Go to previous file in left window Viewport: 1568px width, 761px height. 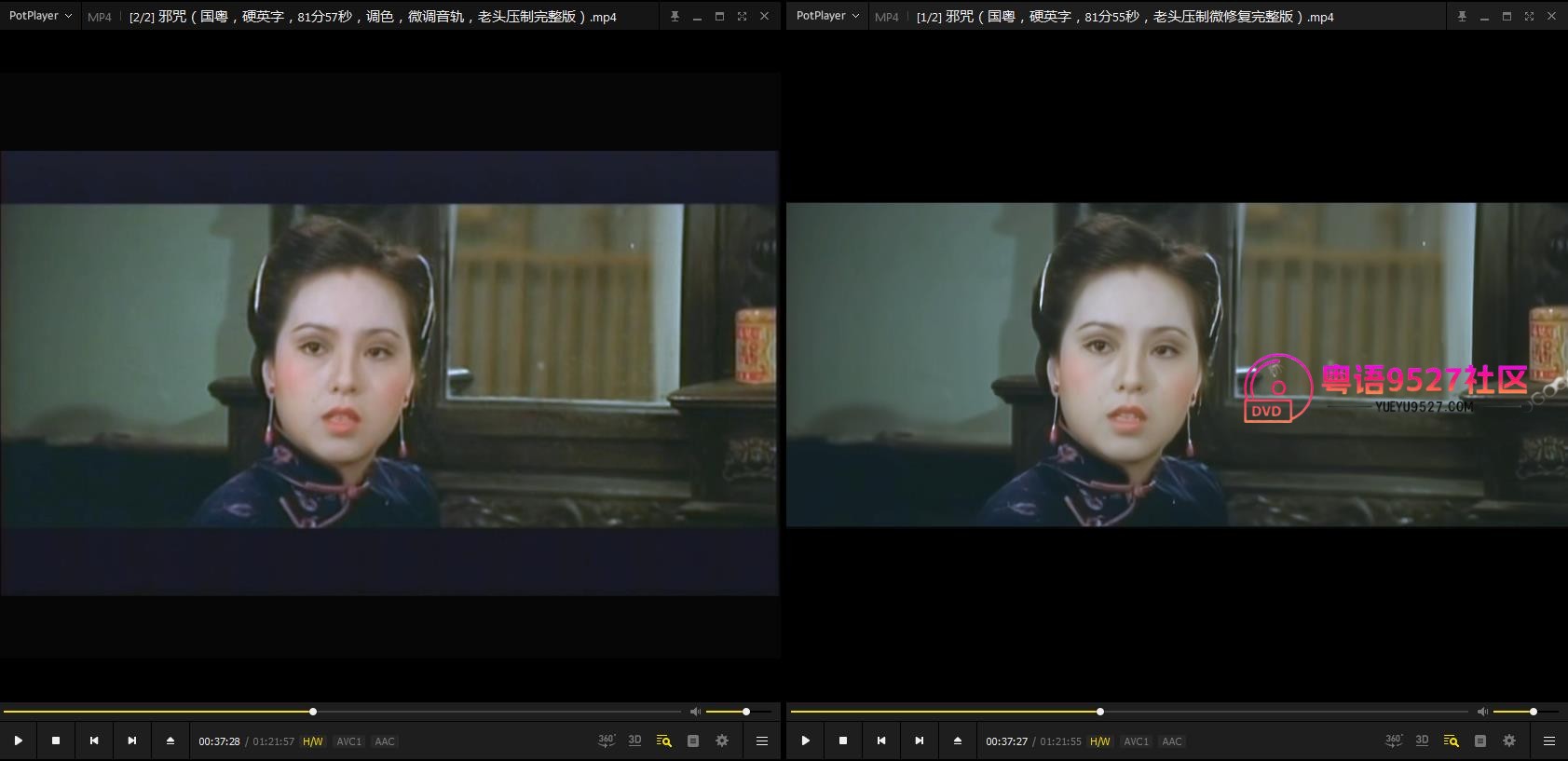[x=94, y=741]
